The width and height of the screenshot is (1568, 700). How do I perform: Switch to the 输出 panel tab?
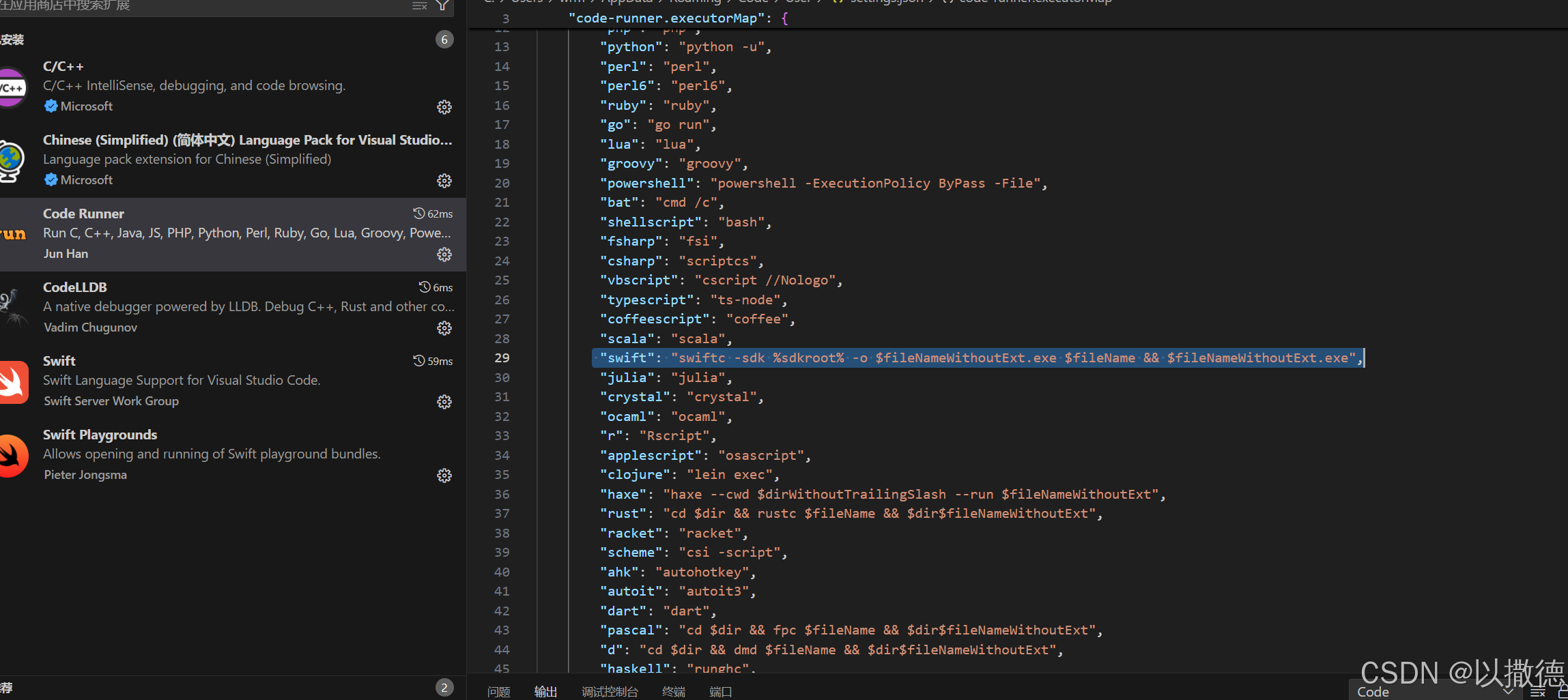[x=545, y=692]
